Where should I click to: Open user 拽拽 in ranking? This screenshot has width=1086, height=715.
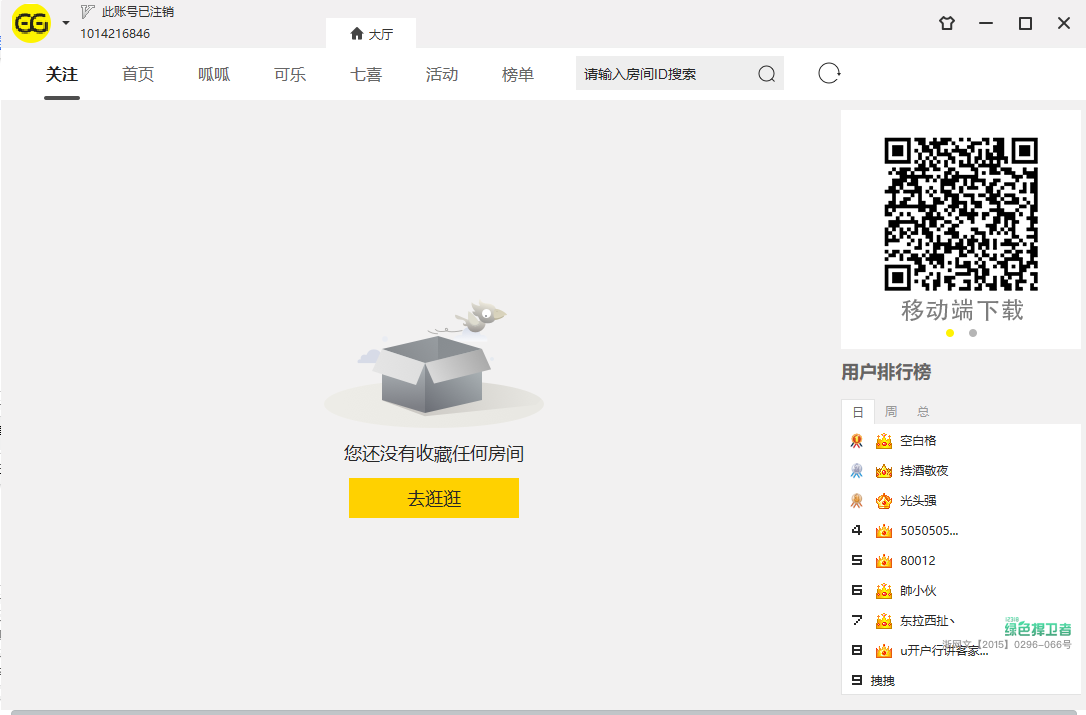pyautogui.click(x=882, y=681)
